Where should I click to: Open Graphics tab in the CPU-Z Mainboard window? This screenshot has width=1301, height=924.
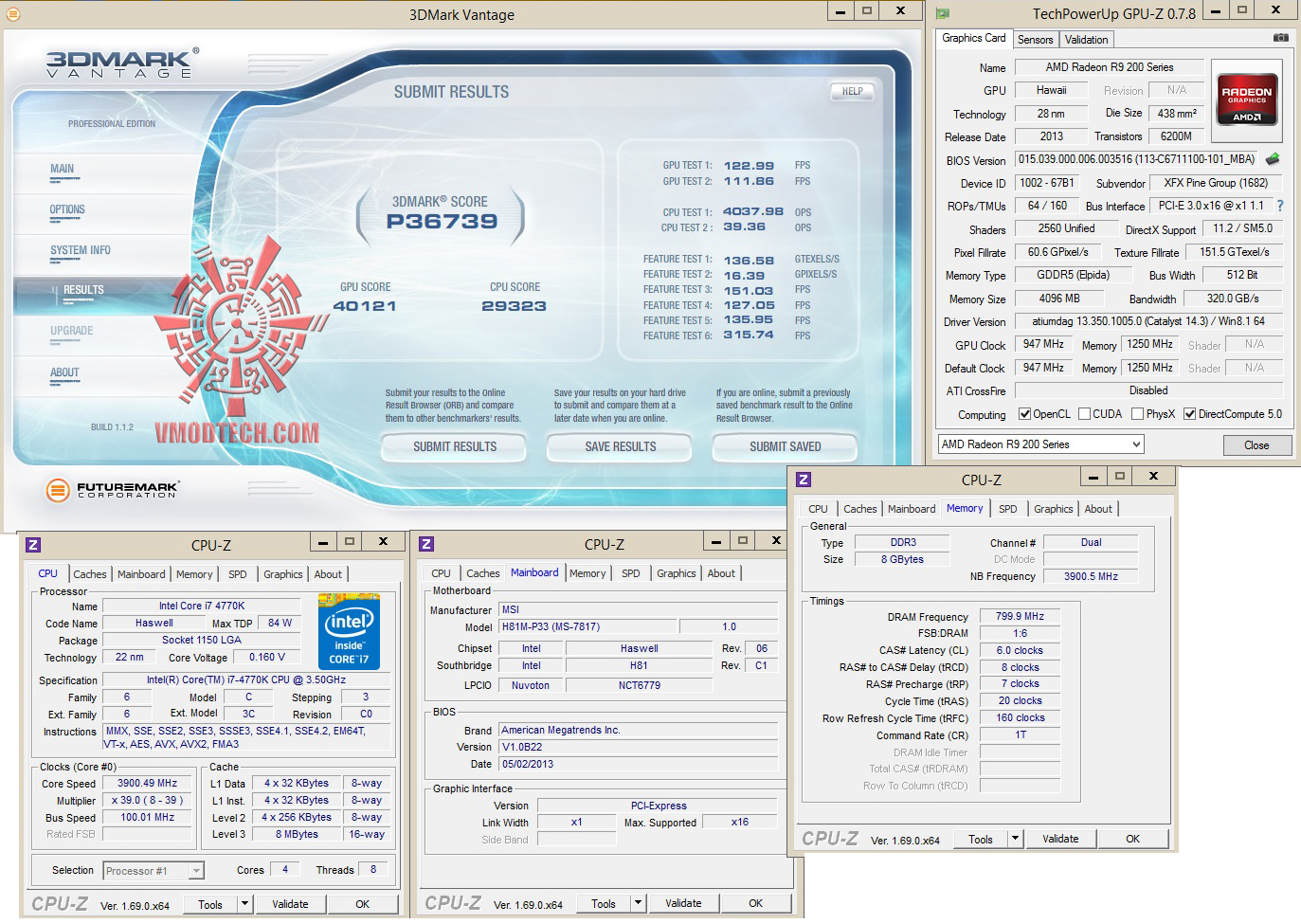[676, 573]
